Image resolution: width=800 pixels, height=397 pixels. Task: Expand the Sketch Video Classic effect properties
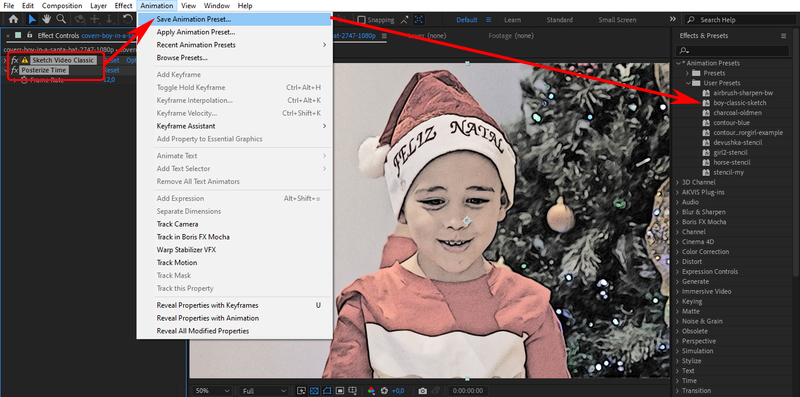[5, 60]
